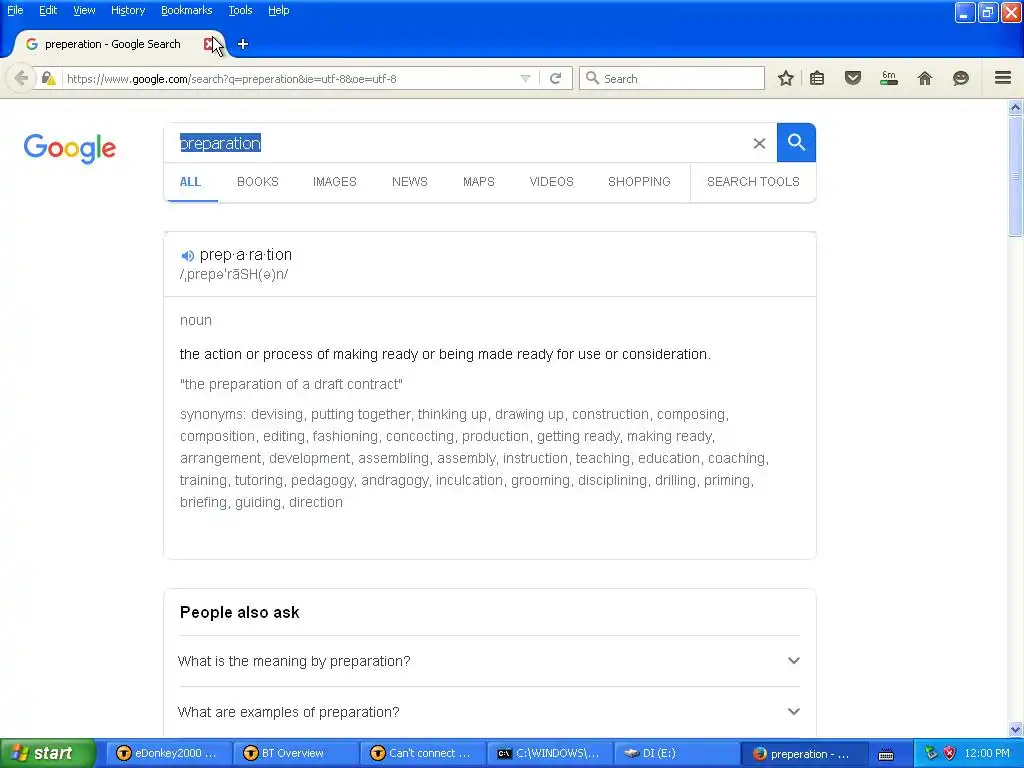Open SEARCH TOOLS options
The width and height of the screenshot is (1024, 768).
753,182
